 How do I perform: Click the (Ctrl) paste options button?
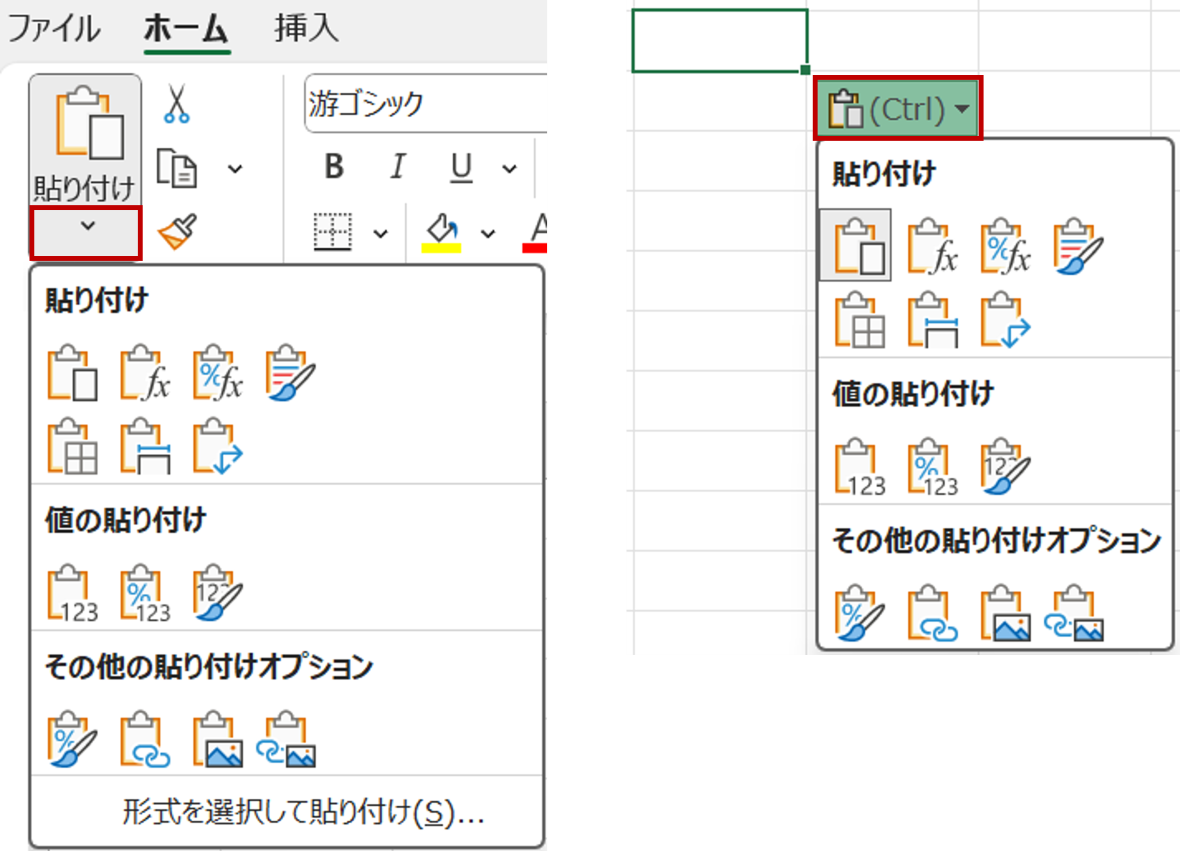[898, 109]
